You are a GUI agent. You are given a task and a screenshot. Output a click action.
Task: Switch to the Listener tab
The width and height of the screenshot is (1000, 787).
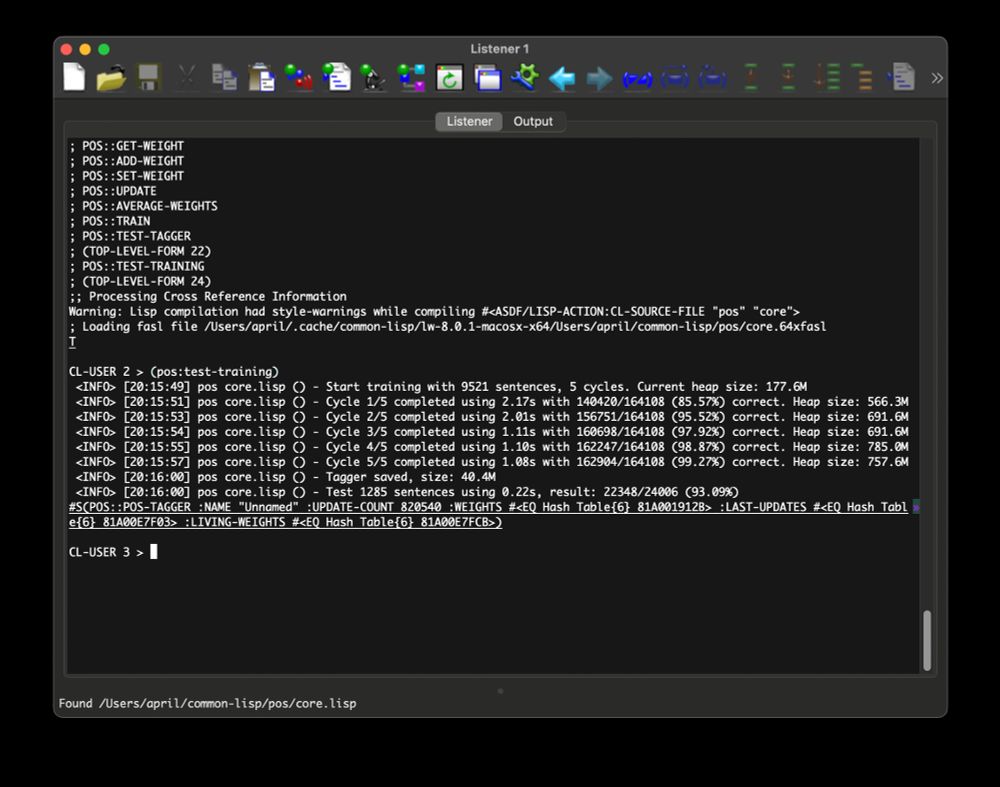469,121
